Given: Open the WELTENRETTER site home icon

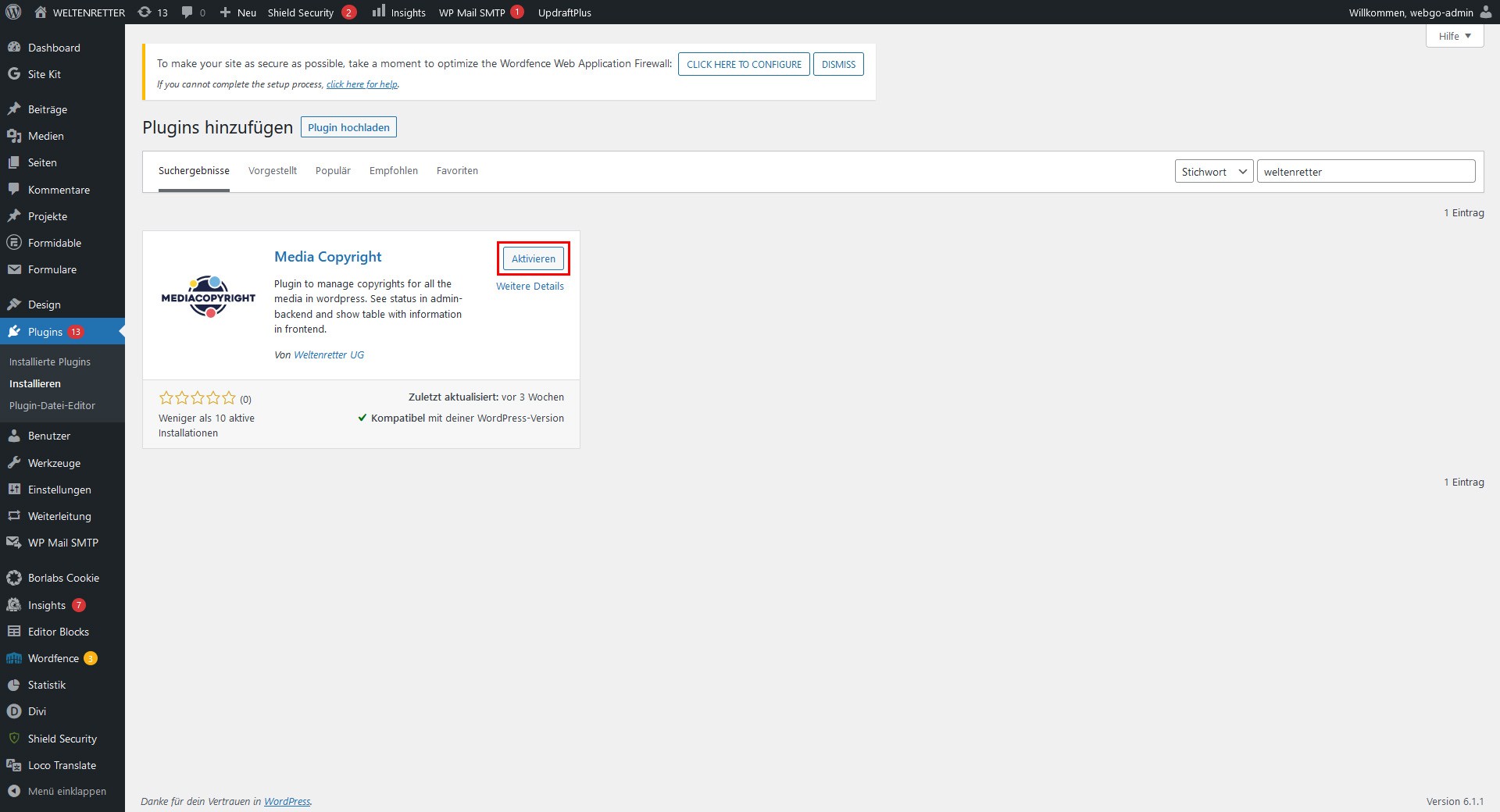Looking at the screenshot, I should click(41, 12).
